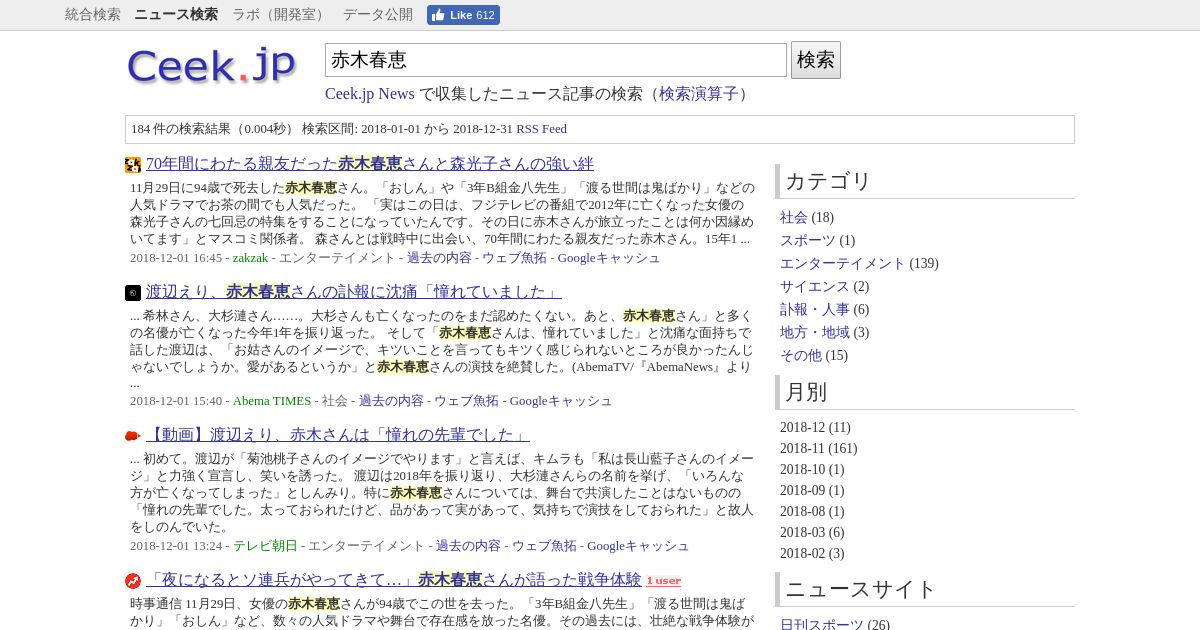Screen dimensions: 1200x630
Task: Filter by the 日刊スポーツ news site
Action: [x=822, y=625]
